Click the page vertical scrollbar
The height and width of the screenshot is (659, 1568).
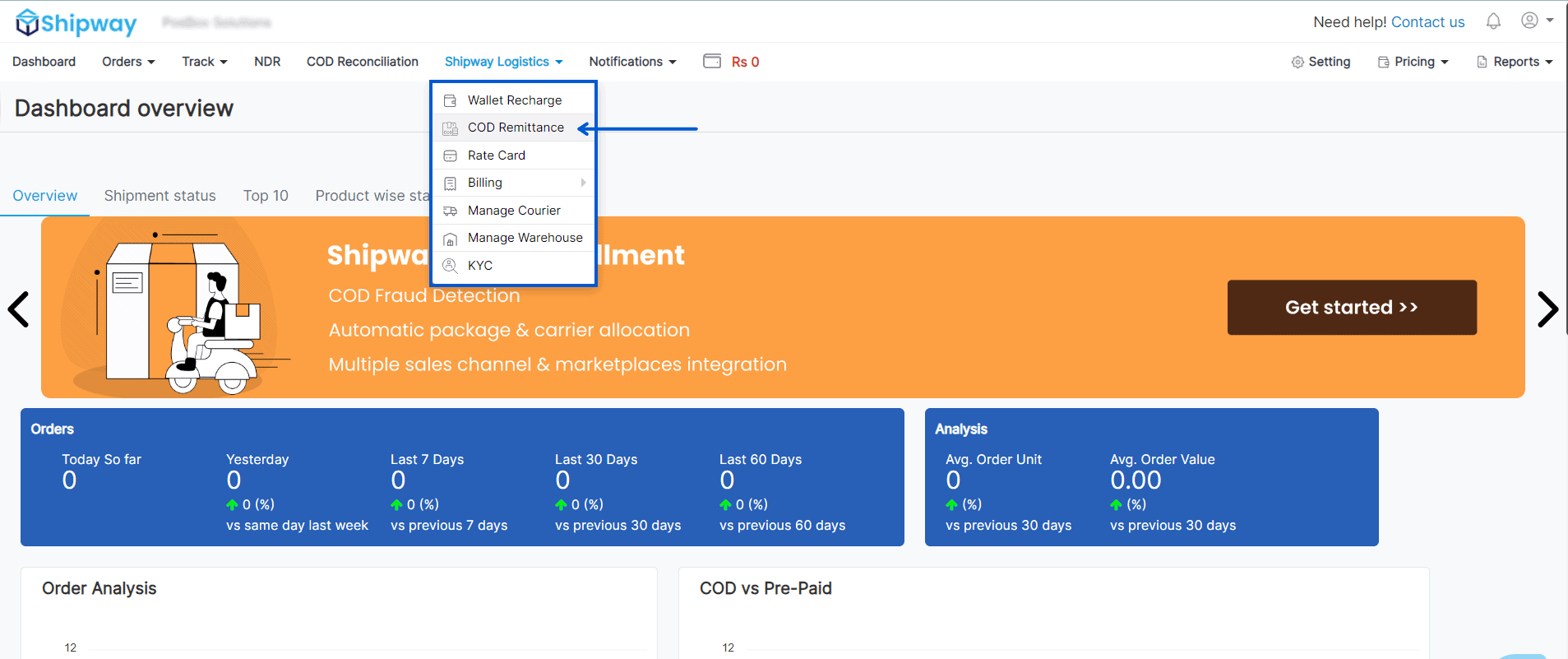point(1565,167)
